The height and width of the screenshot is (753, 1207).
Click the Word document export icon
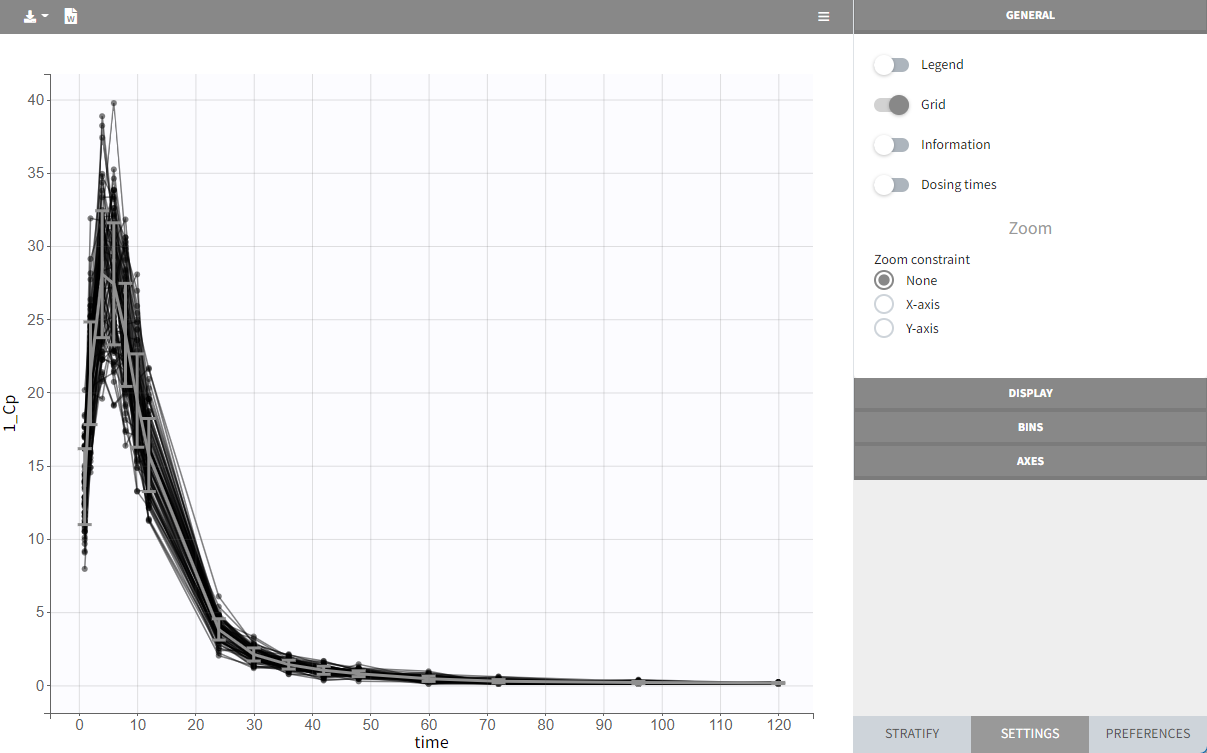point(71,17)
